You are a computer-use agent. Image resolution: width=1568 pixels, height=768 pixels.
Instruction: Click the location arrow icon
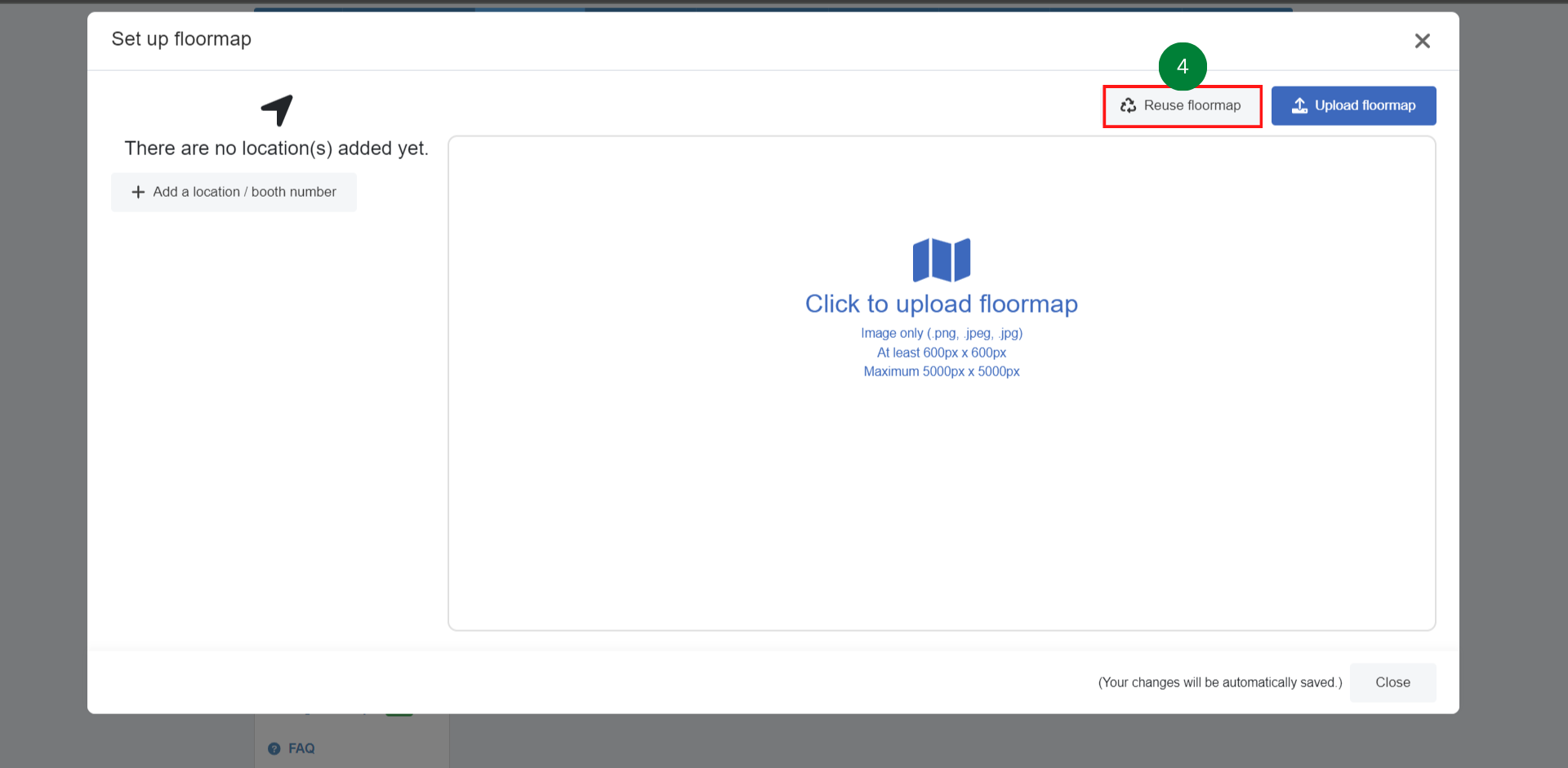pos(277,110)
